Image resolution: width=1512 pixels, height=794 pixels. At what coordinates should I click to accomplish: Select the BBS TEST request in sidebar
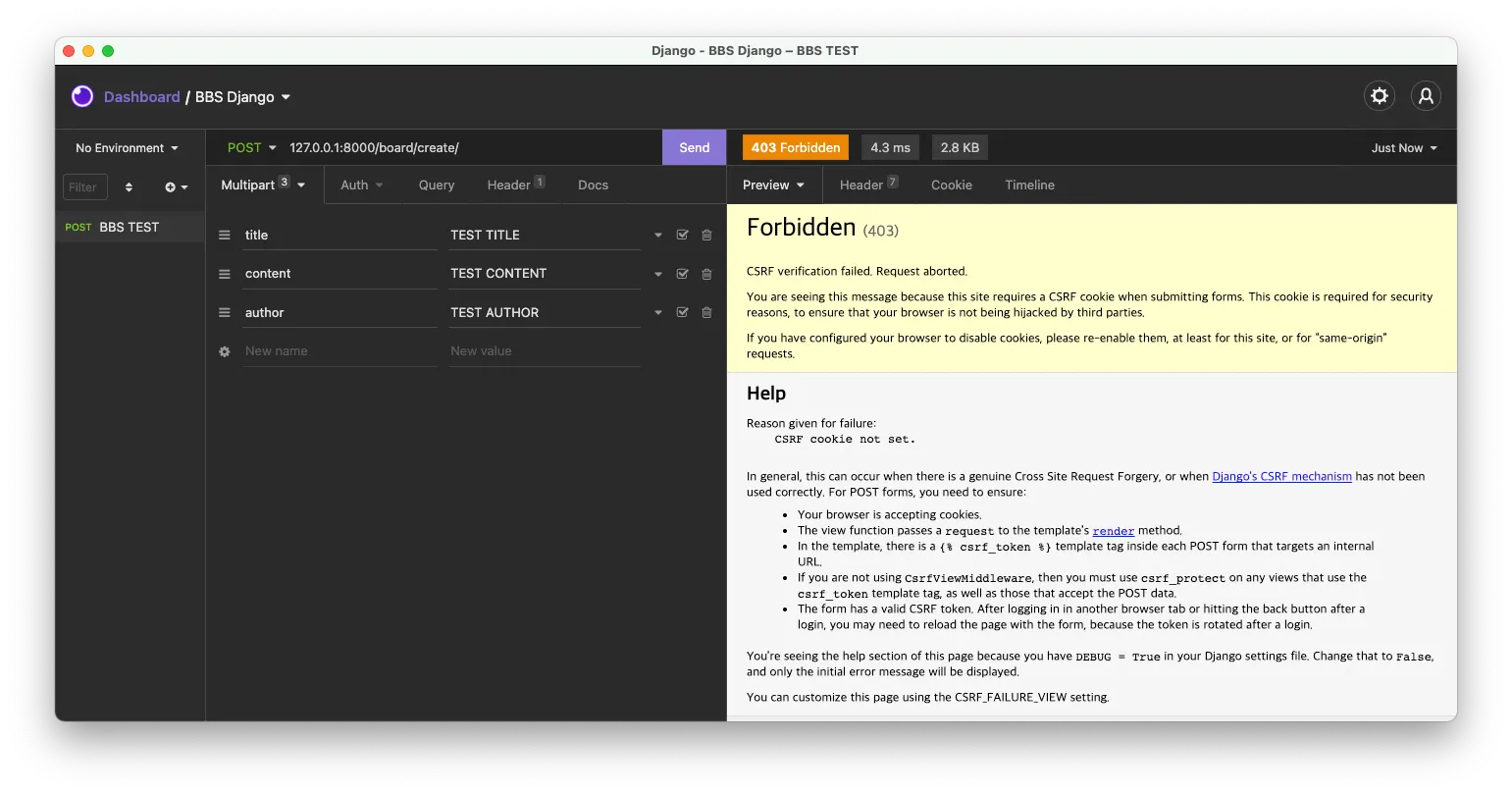130,227
